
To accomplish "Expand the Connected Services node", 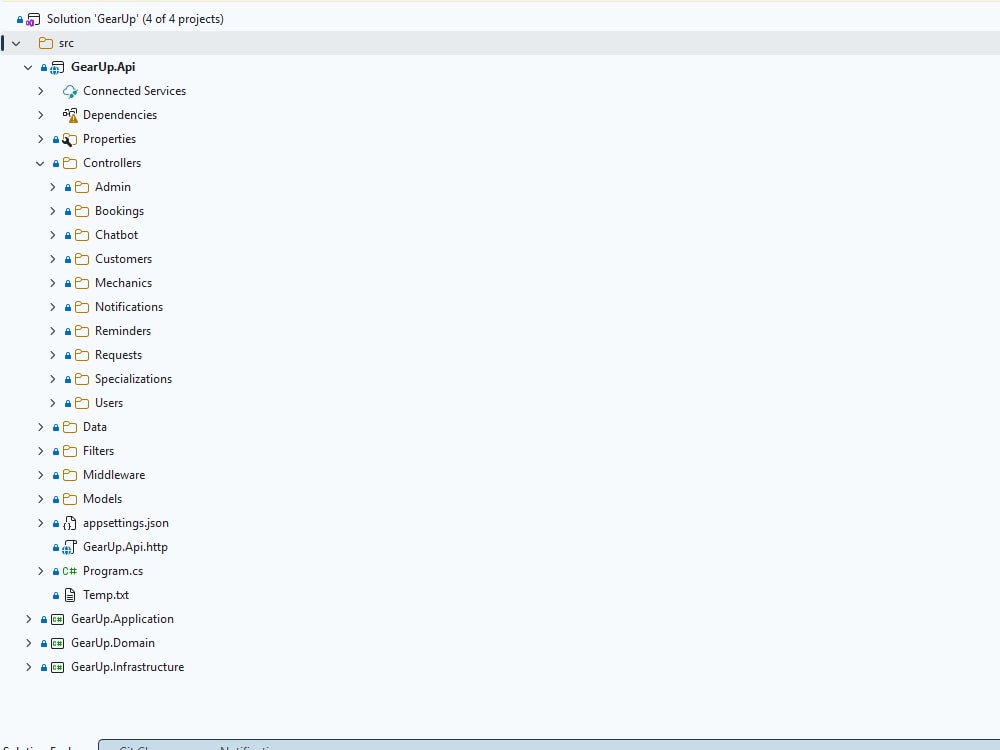I will click(x=40, y=91).
